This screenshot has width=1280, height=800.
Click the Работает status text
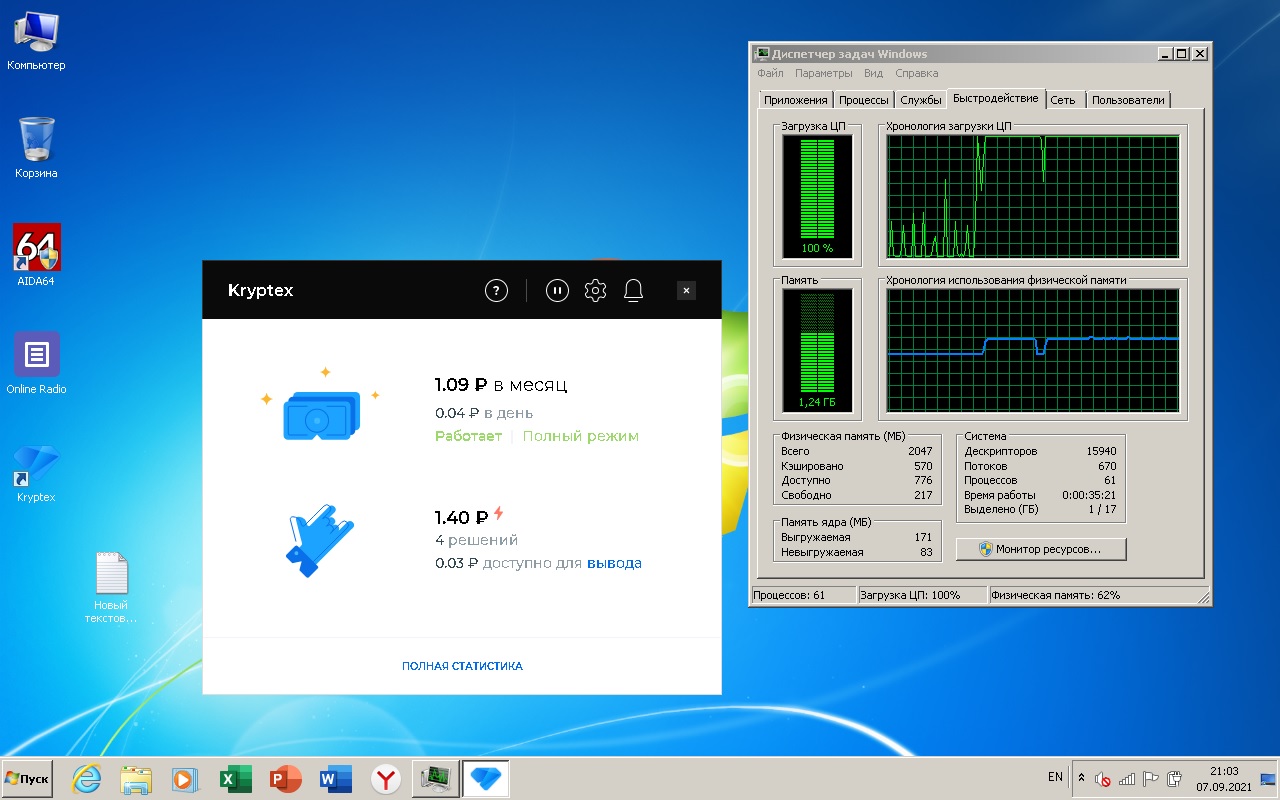tap(468, 436)
